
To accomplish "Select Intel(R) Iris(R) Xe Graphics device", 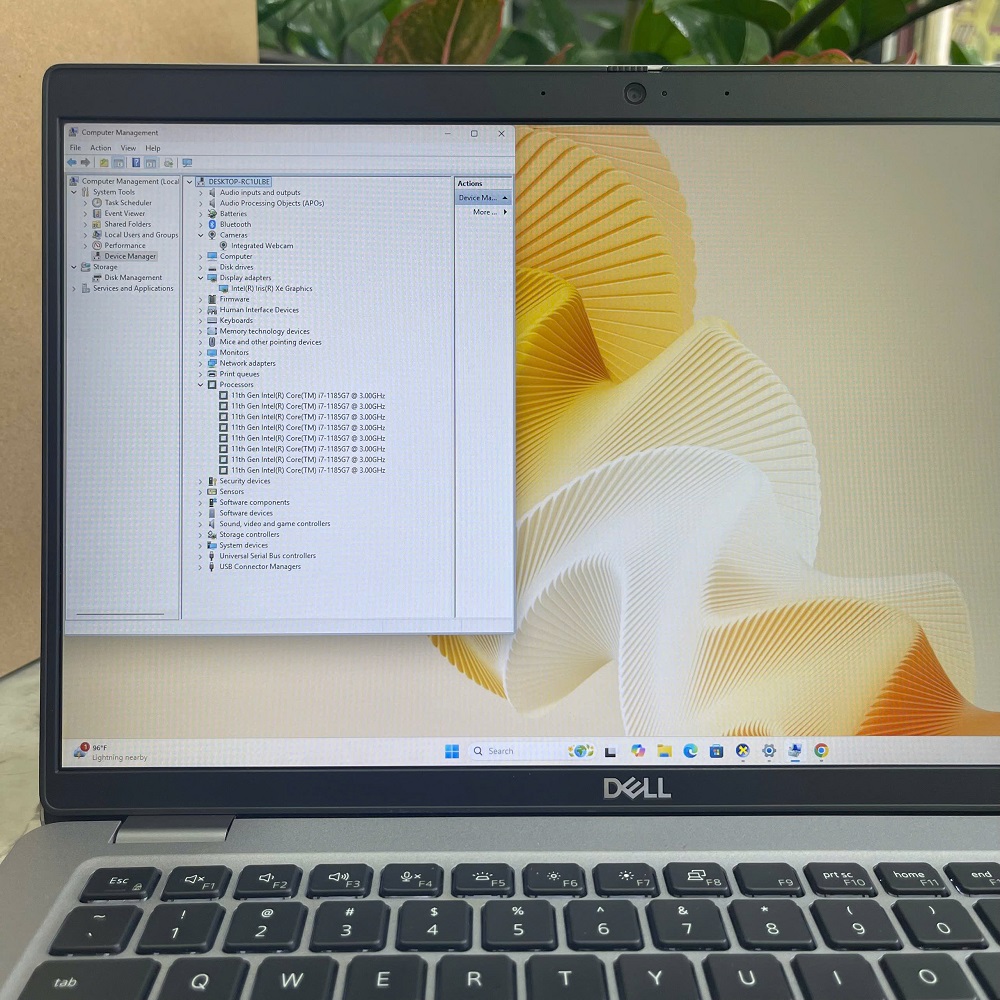I will click(x=271, y=289).
